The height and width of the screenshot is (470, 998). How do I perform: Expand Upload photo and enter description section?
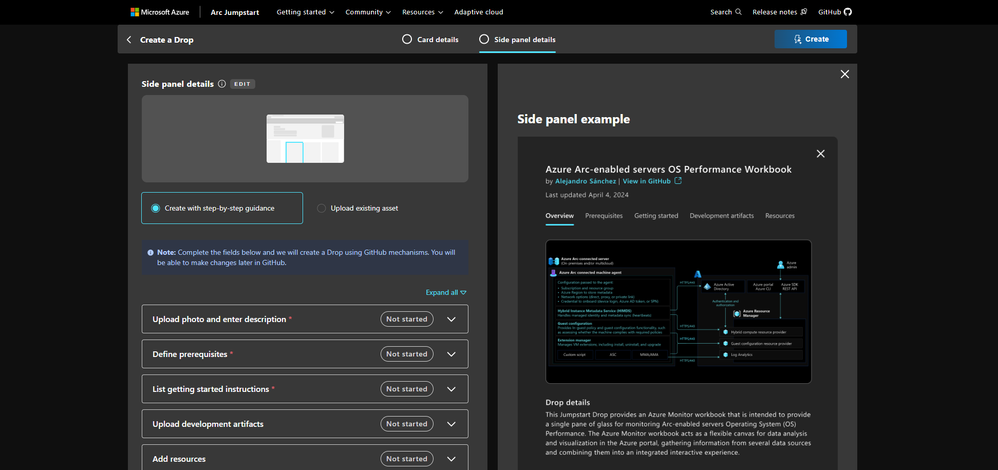pos(305,319)
